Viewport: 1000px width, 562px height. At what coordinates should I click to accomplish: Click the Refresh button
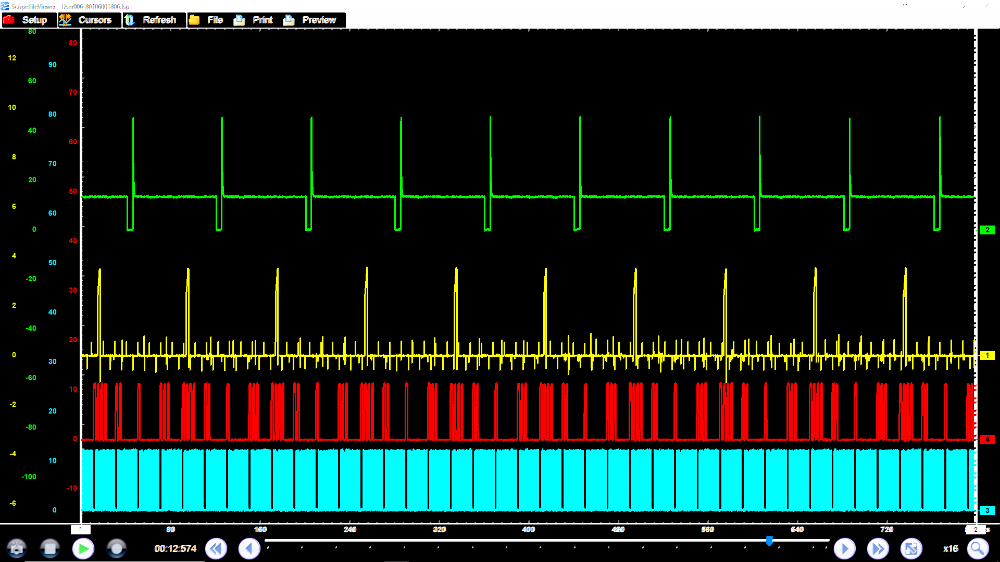coord(152,20)
